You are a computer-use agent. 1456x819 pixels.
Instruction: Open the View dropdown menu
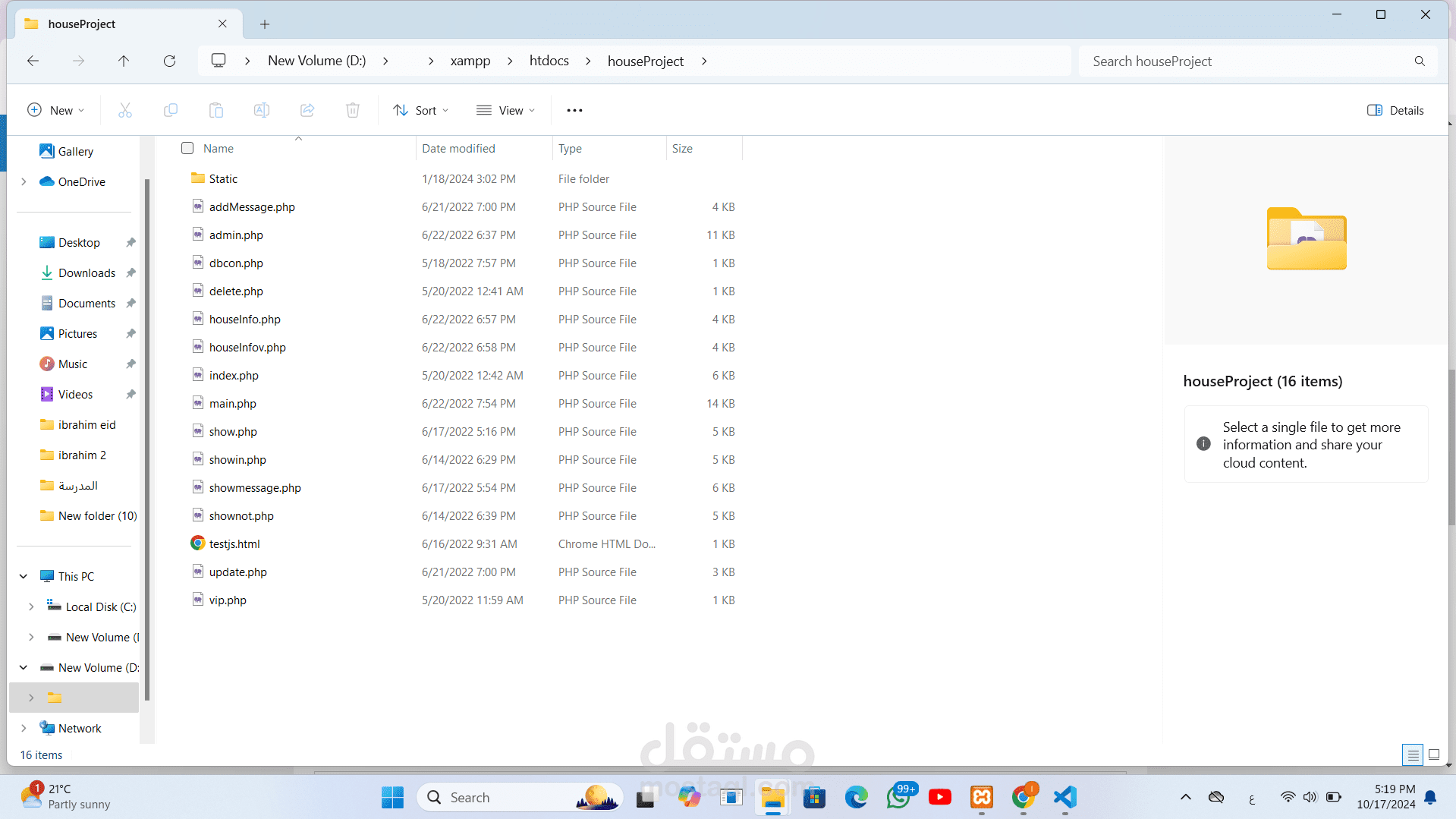[505, 111]
